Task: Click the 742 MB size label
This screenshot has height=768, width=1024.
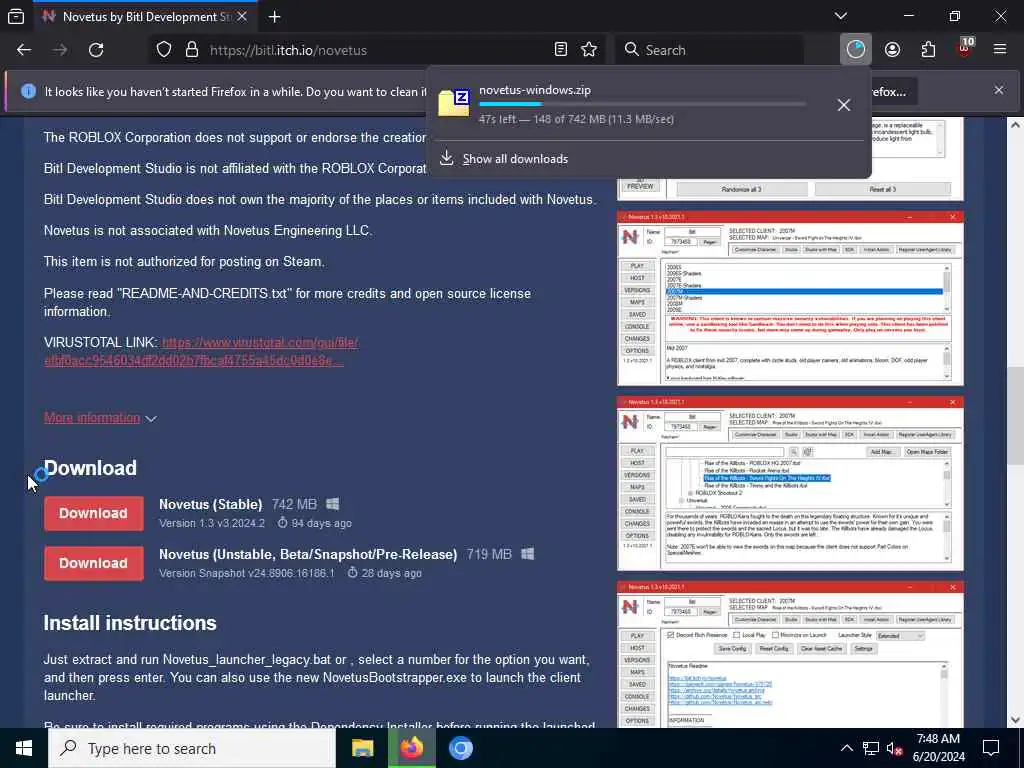Action: pyautogui.click(x=294, y=505)
